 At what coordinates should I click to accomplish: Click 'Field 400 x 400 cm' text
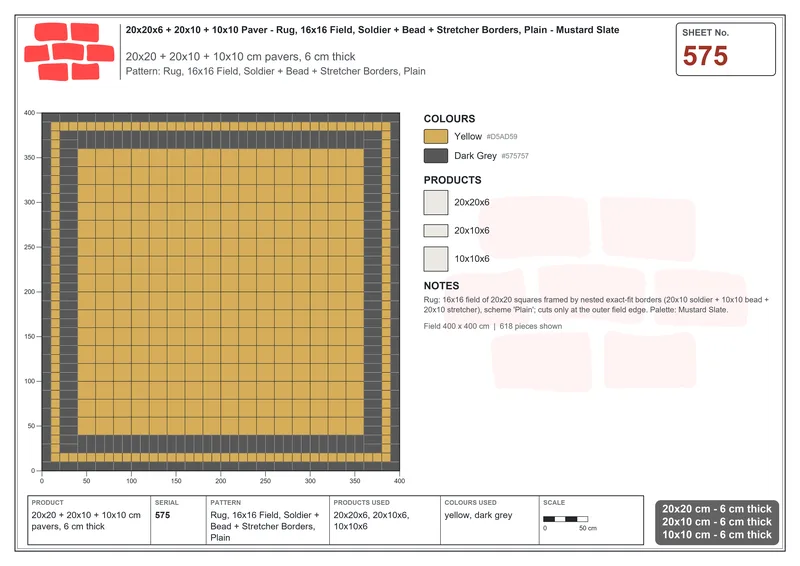click(x=456, y=326)
